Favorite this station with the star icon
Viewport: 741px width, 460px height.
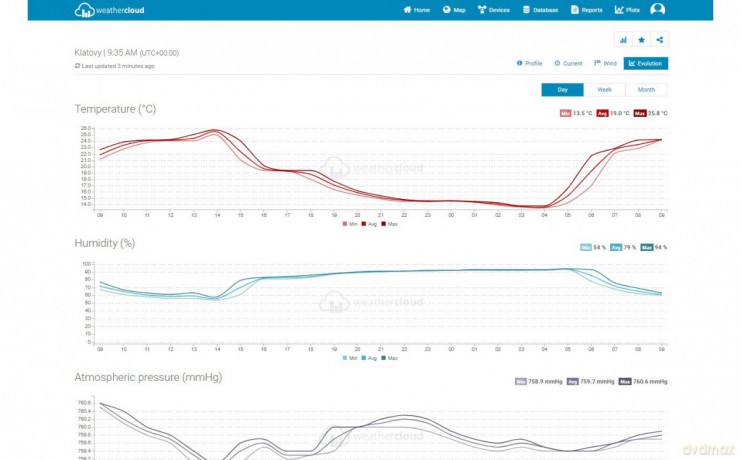coord(641,40)
